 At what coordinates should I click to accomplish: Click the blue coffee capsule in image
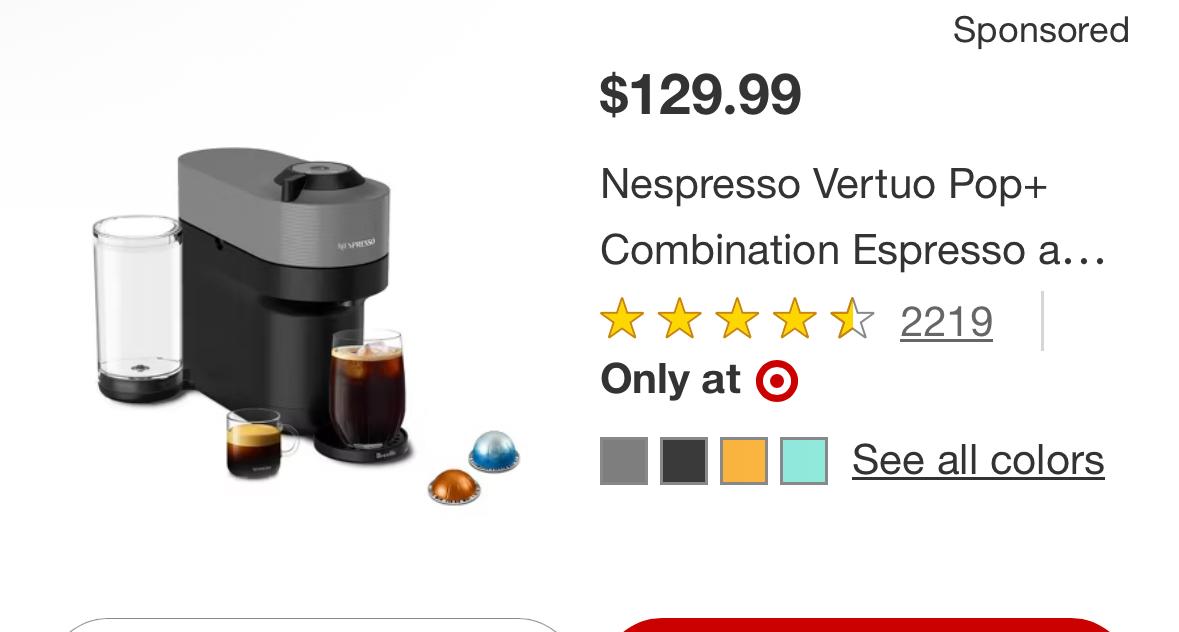(494, 452)
